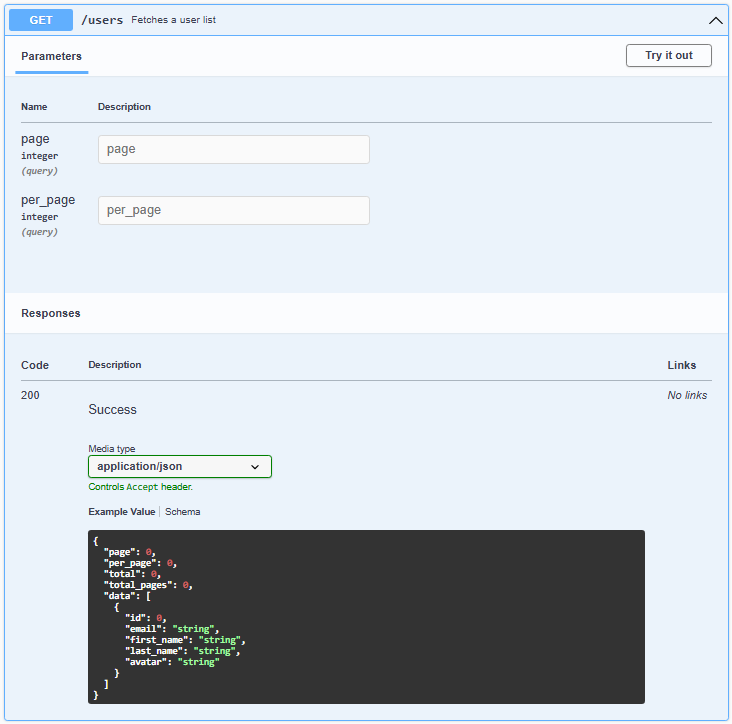Select the Example Value tab
This screenshot has height=724, width=732.
coord(121,512)
